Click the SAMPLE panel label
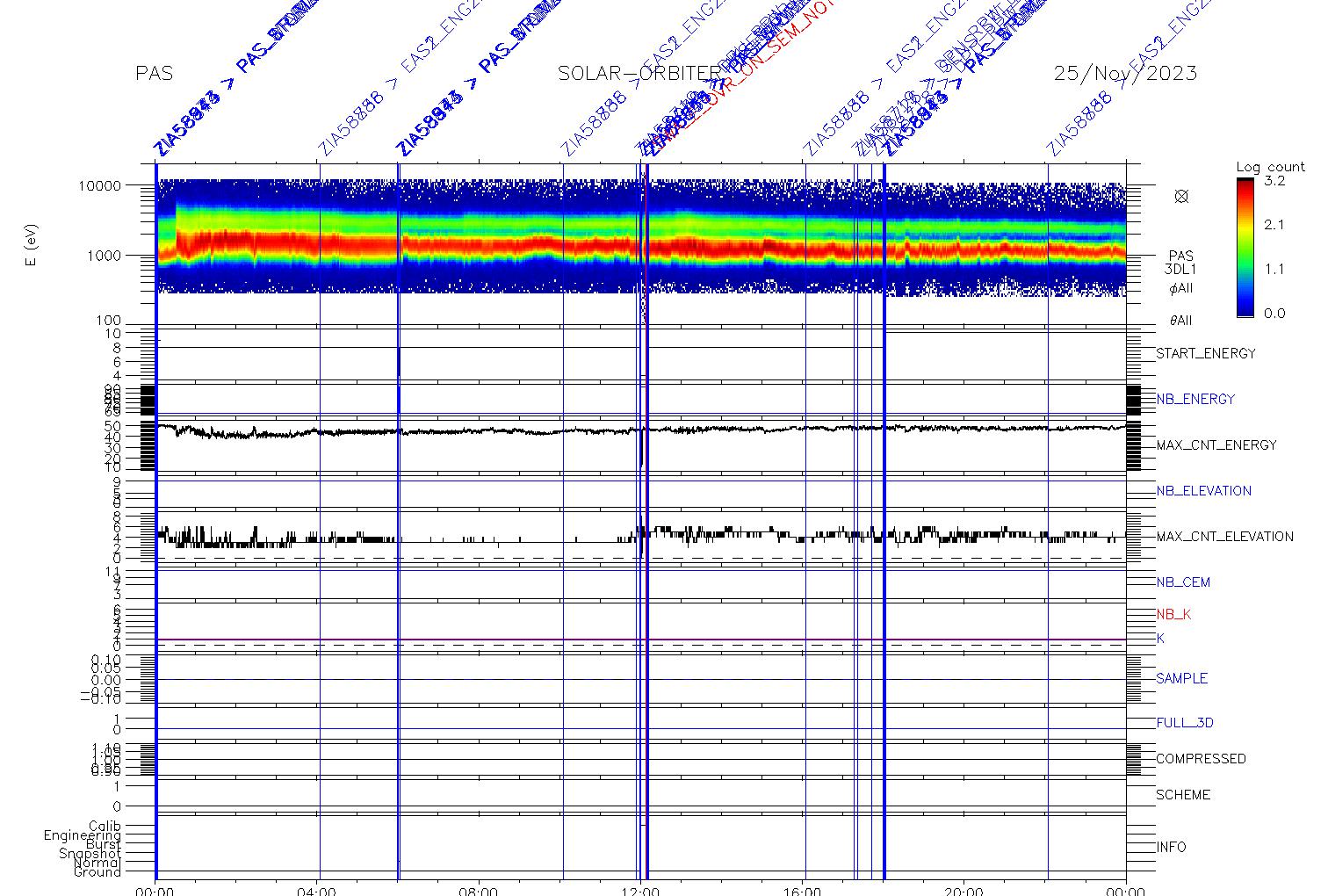Image resolution: width=1328 pixels, height=896 pixels. (1181, 679)
